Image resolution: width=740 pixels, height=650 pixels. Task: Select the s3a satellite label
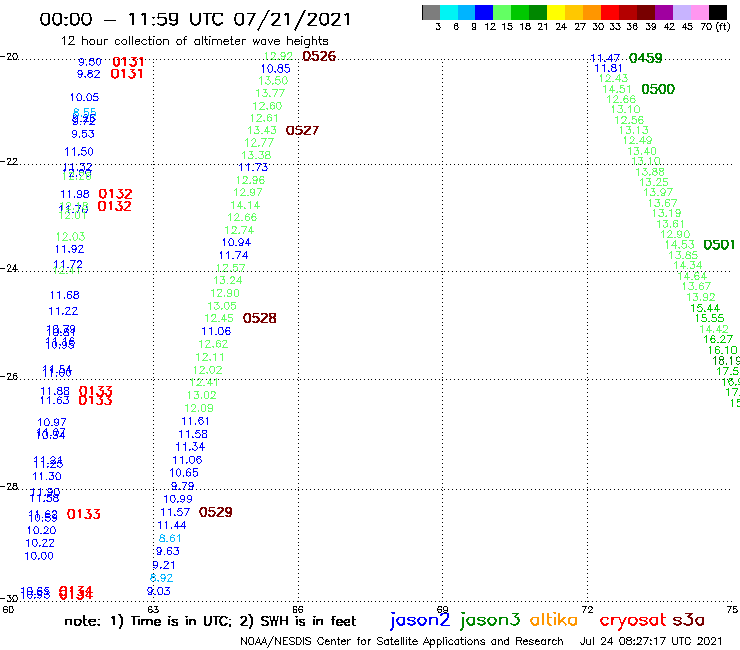[x=688, y=620]
